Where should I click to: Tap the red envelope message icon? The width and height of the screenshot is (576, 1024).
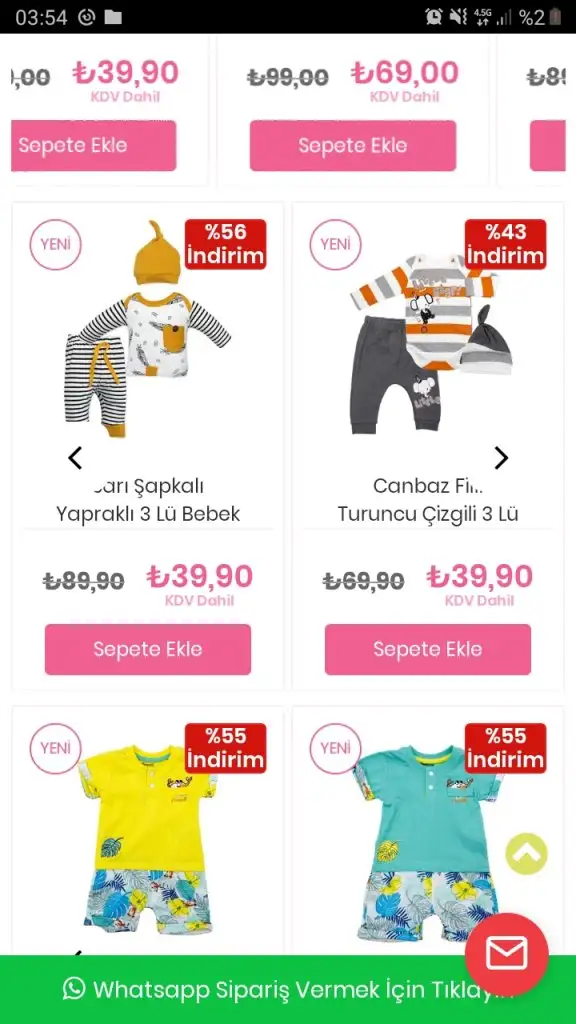pyautogui.click(x=506, y=954)
